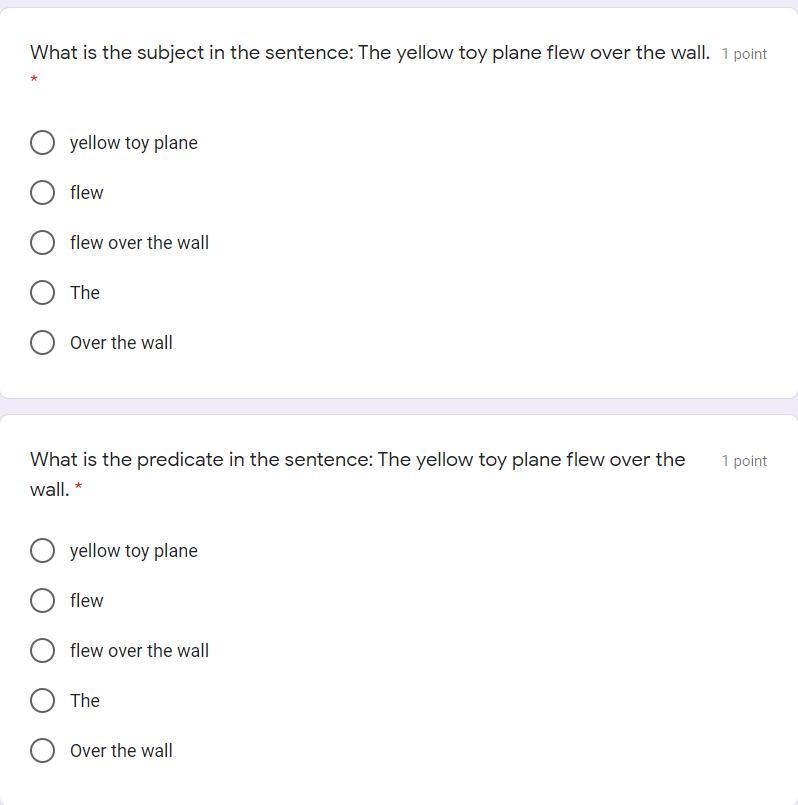Select 'The' radio in the subject question

pyautogui.click(x=42, y=293)
